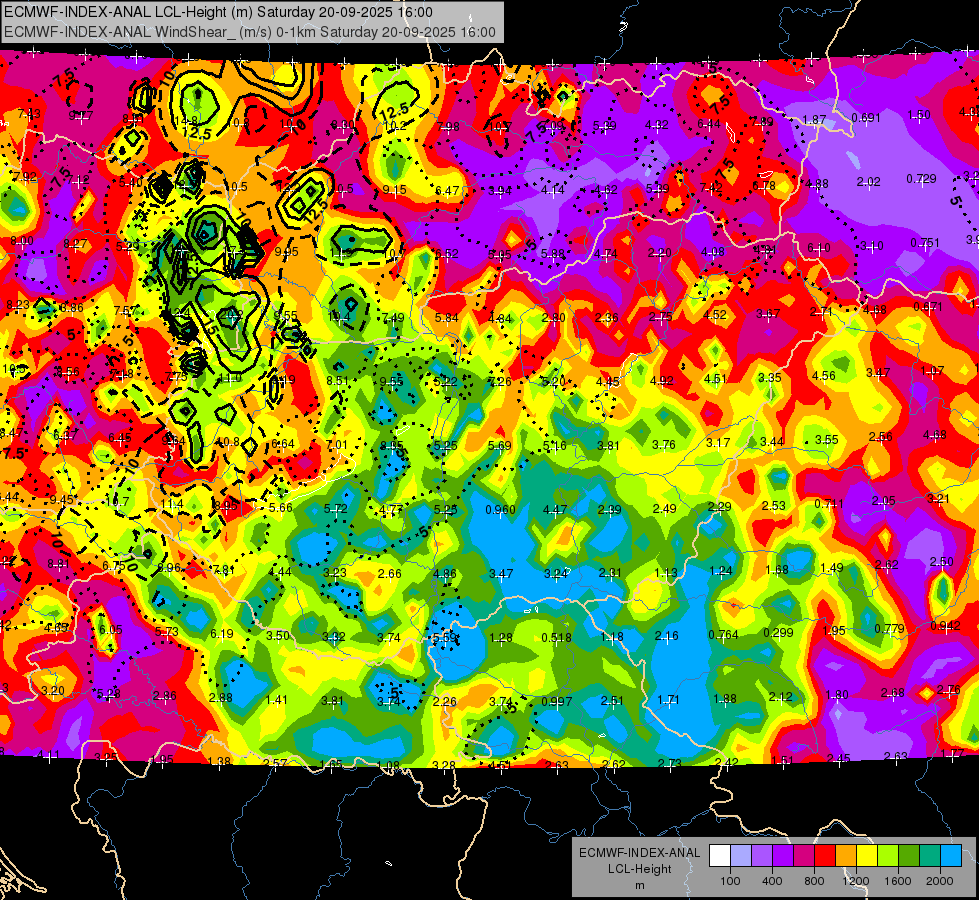Click the map value 0.671
The height and width of the screenshot is (900, 979).
pos(928,307)
